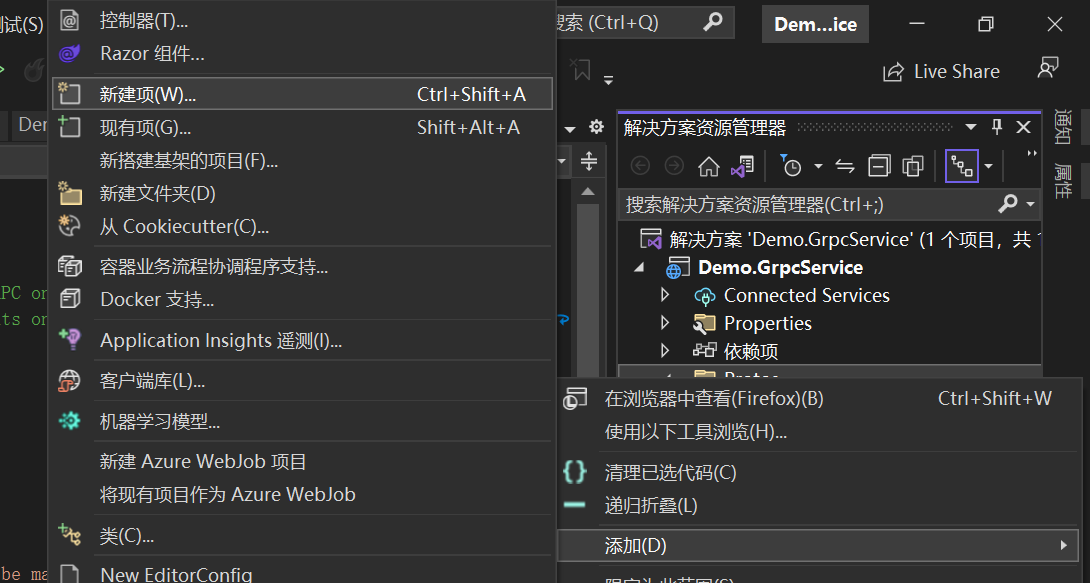Screen dimensions: 1090x583
Task: Open the pending changes filter dropdown arrow
Action: coord(818,166)
